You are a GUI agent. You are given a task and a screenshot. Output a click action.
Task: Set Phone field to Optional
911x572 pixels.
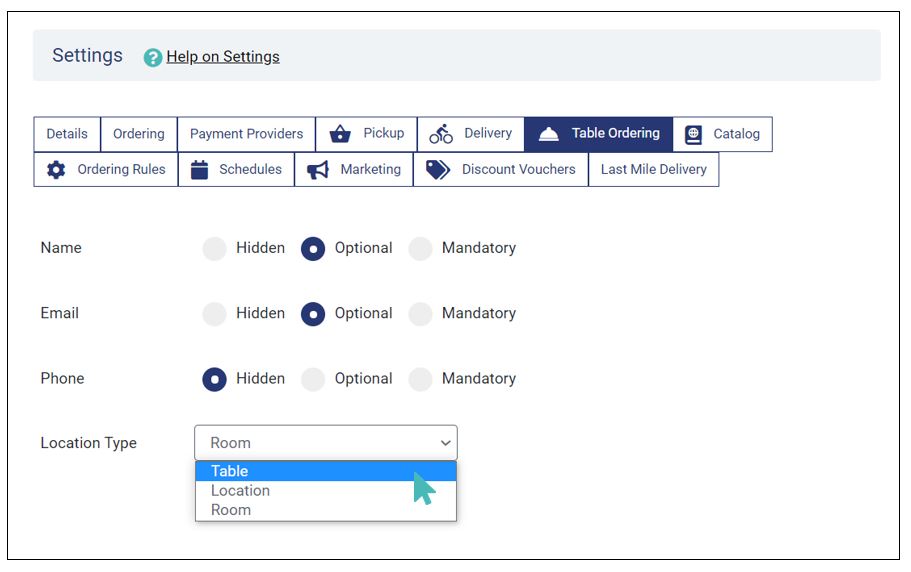point(313,379)
